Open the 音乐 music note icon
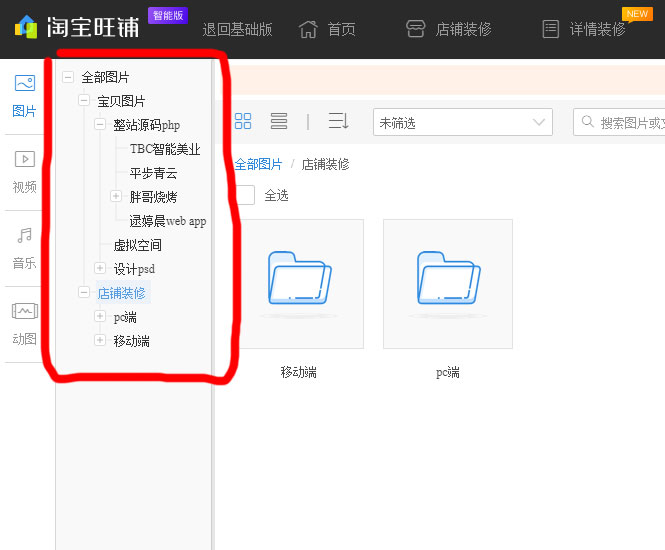The height and width of the screenshot is (550, 665). click(25, 235)
